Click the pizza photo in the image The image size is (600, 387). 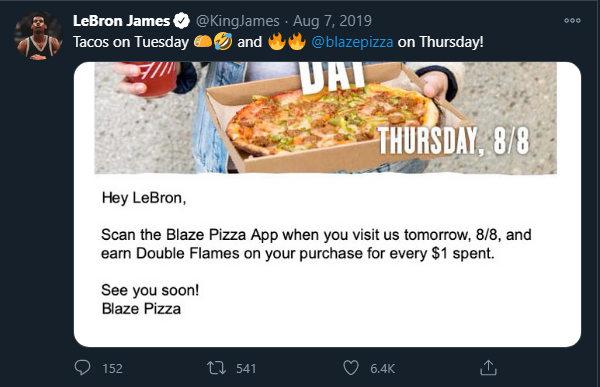[325, 118]
